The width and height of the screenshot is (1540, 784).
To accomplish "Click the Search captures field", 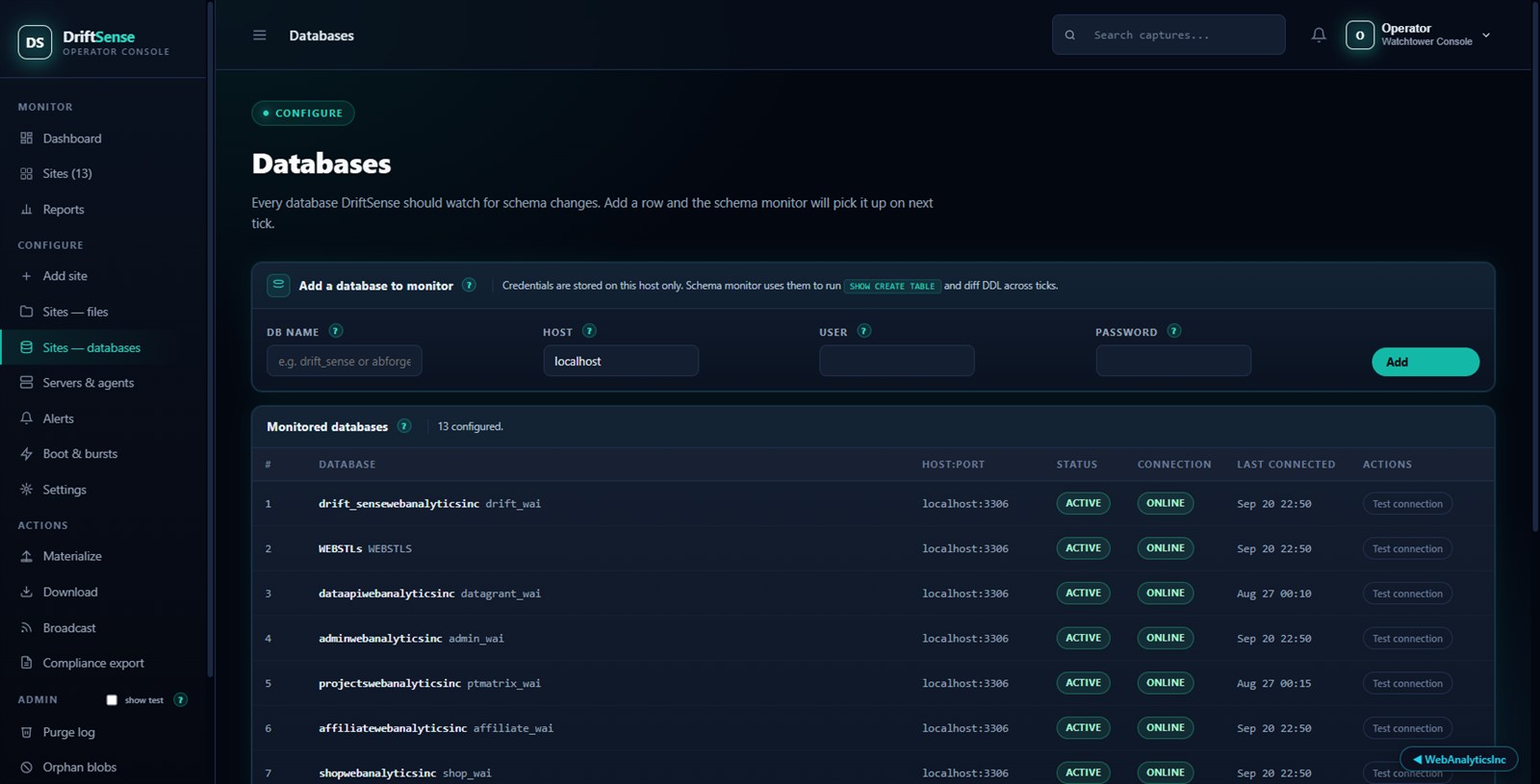I will [x=1168, y=35].
